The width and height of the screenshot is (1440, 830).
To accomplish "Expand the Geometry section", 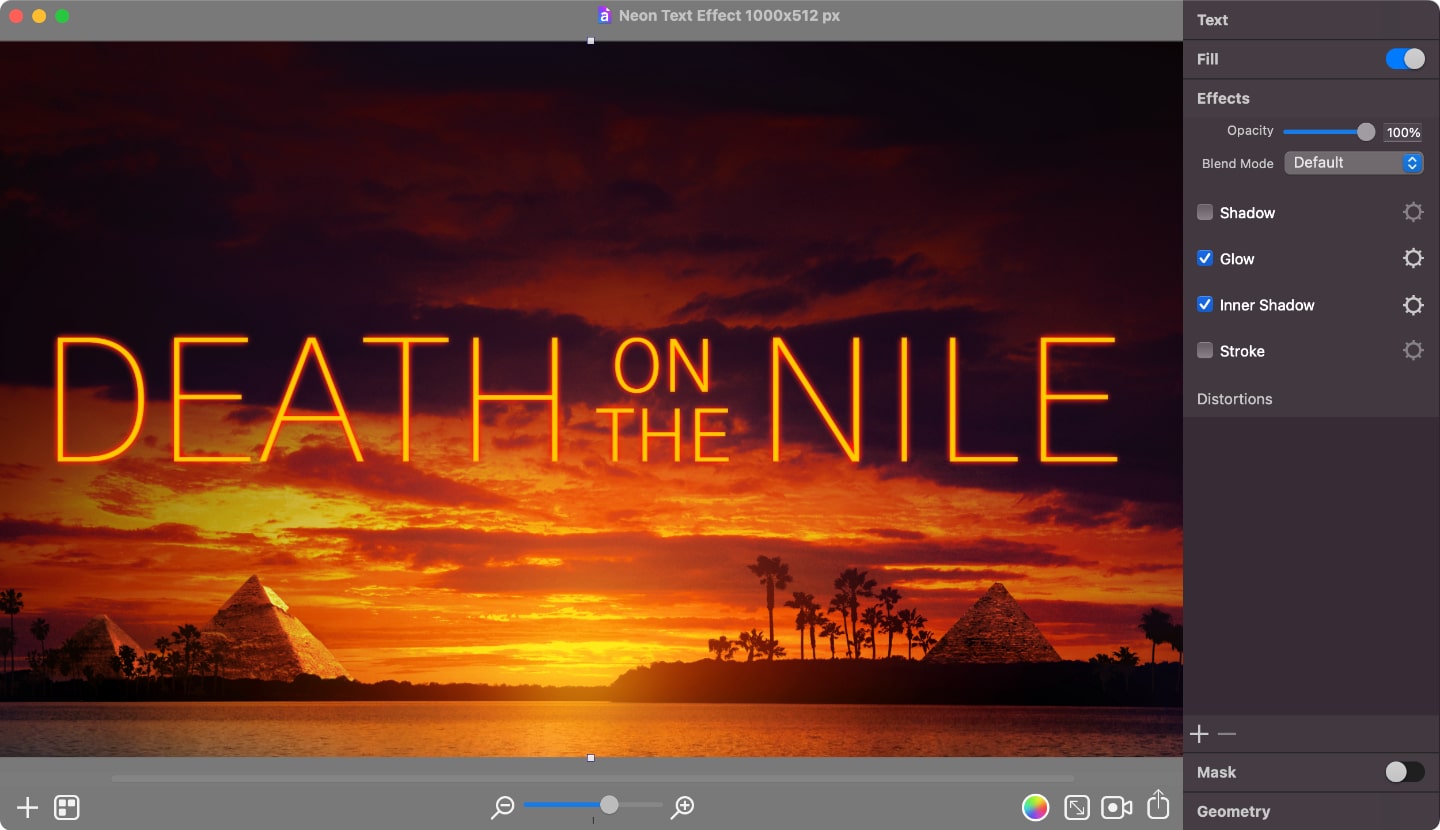I will coord(1233,811).
